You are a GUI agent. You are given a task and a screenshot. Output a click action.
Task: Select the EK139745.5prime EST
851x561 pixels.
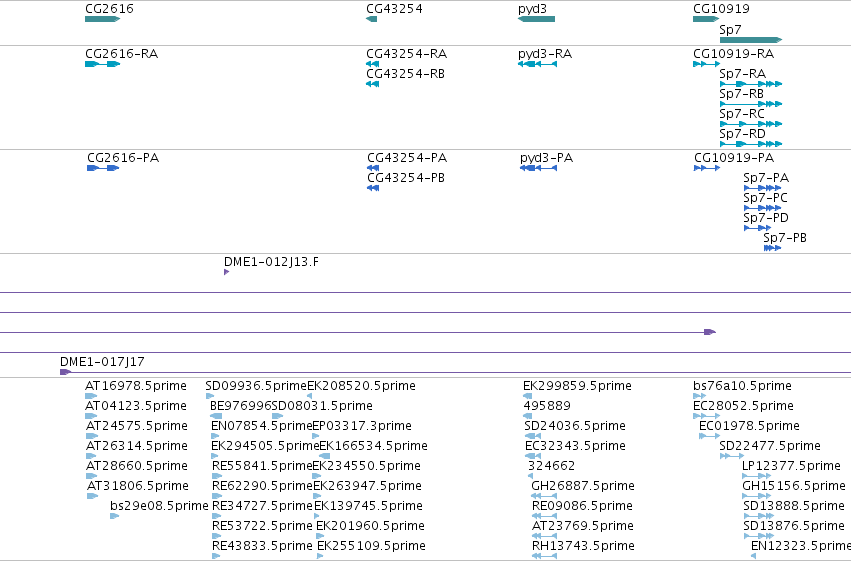318,516
